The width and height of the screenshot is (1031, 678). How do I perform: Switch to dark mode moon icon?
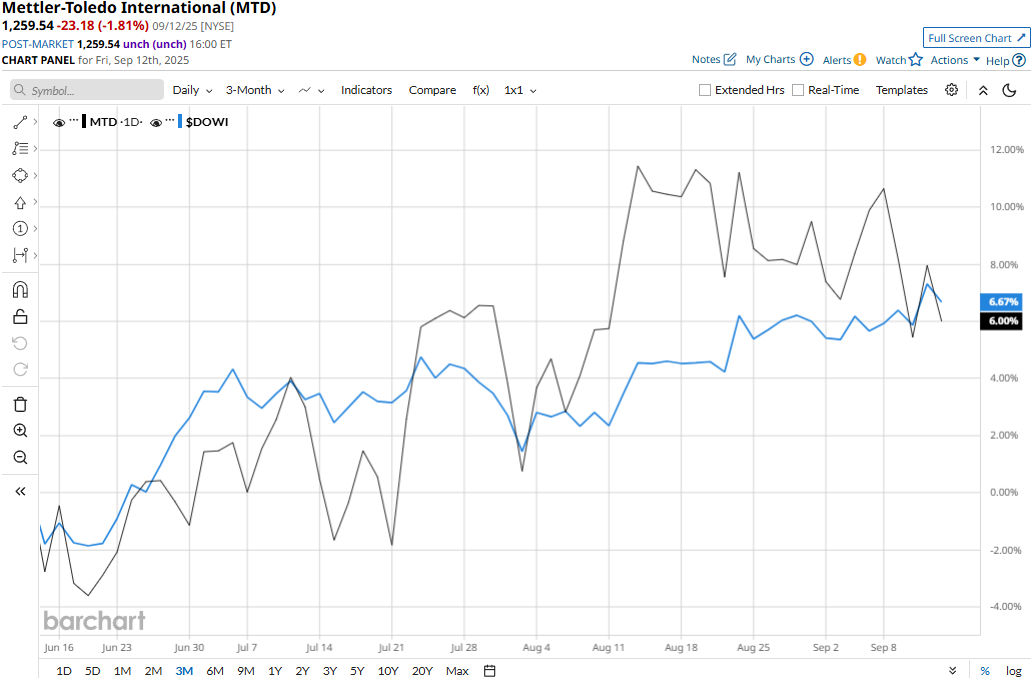pyautogui.click(x=1009, y=90)
